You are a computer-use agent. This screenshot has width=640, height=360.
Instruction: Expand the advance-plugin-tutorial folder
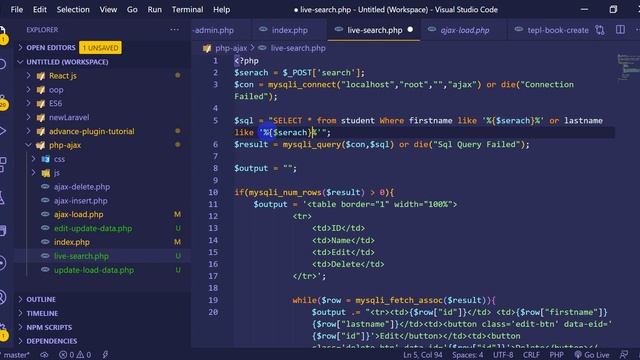pos(91,131)
